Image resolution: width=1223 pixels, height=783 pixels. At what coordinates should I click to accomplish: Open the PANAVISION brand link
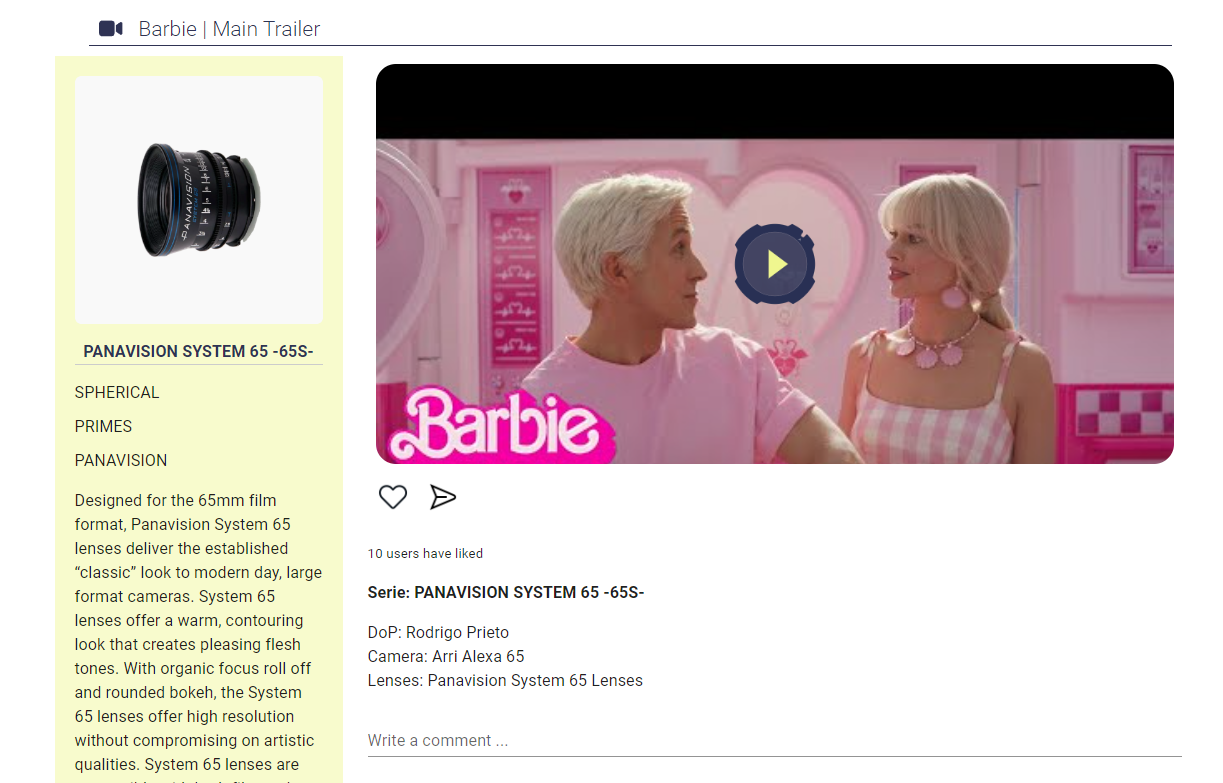click(121, 461)
